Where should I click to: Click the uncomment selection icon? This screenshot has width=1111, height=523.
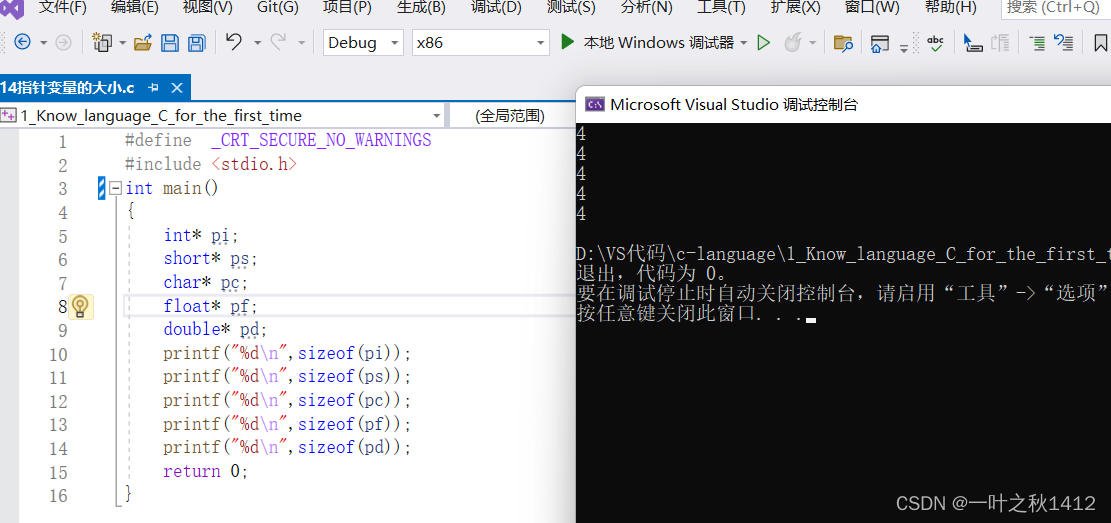coord(1064,43)
